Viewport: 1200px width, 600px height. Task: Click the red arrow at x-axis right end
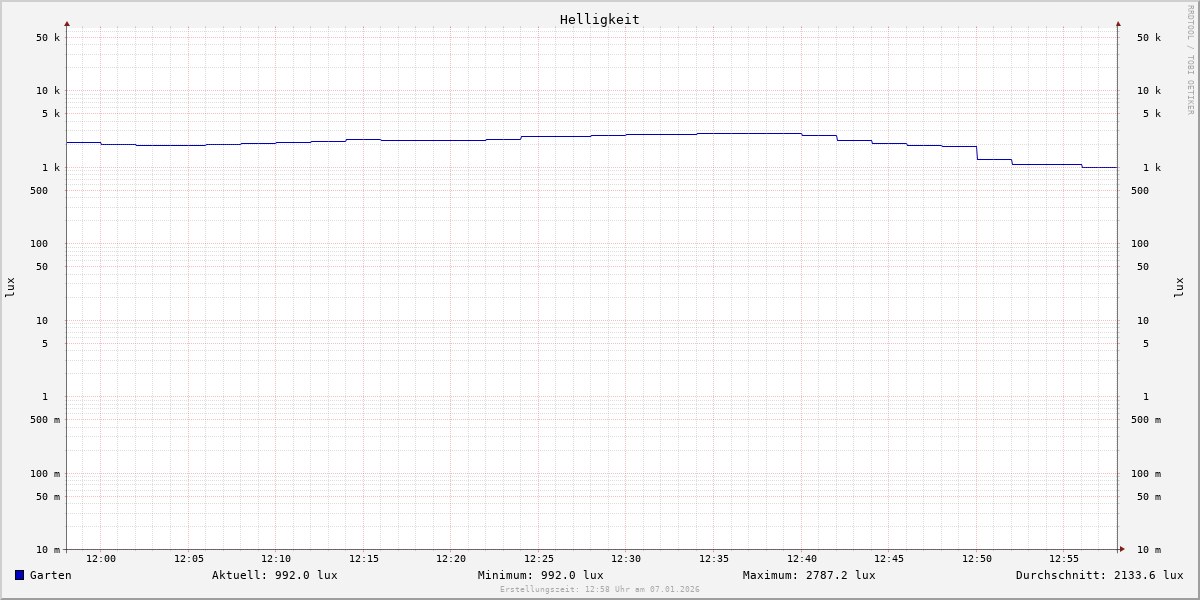click(1122, 549)
